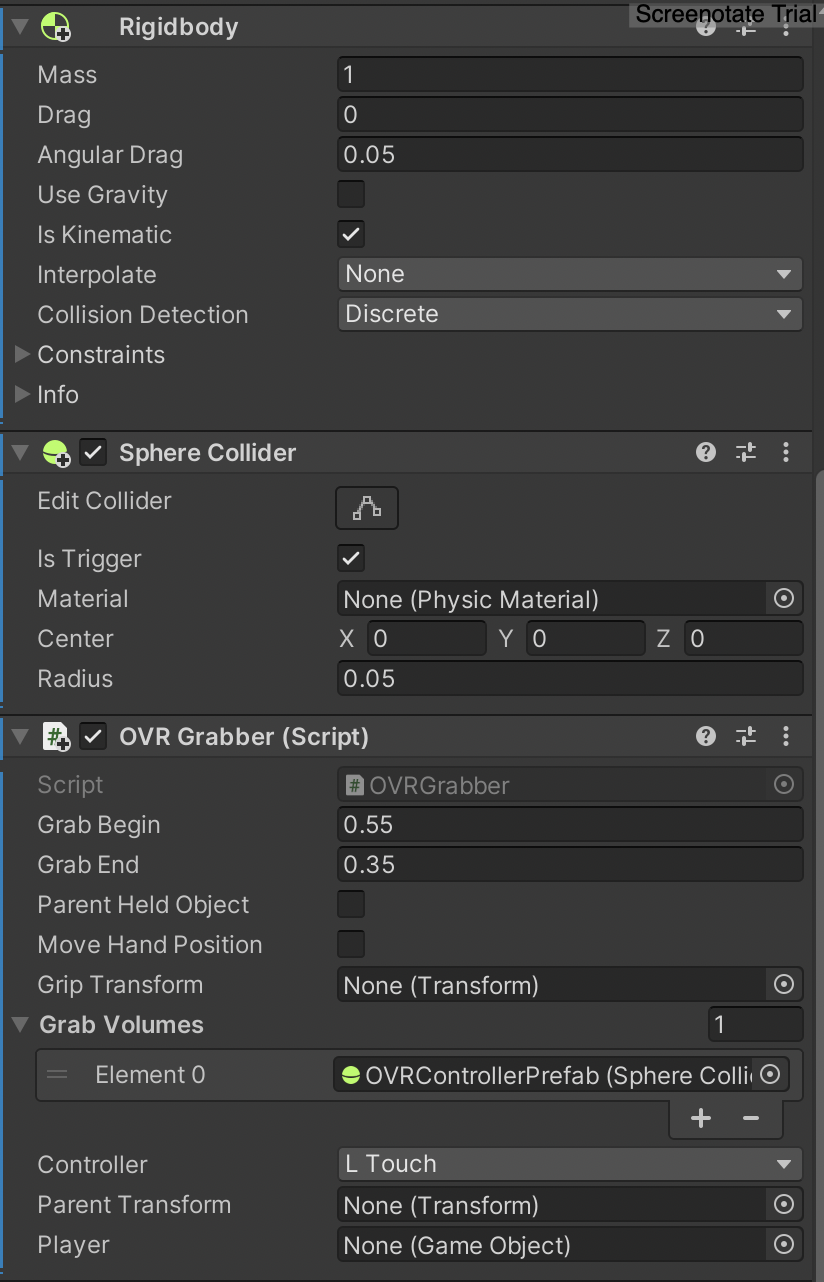Collapse the Rigidbody component header
This screenshot has width=824, height=1282.
[21, 27]
